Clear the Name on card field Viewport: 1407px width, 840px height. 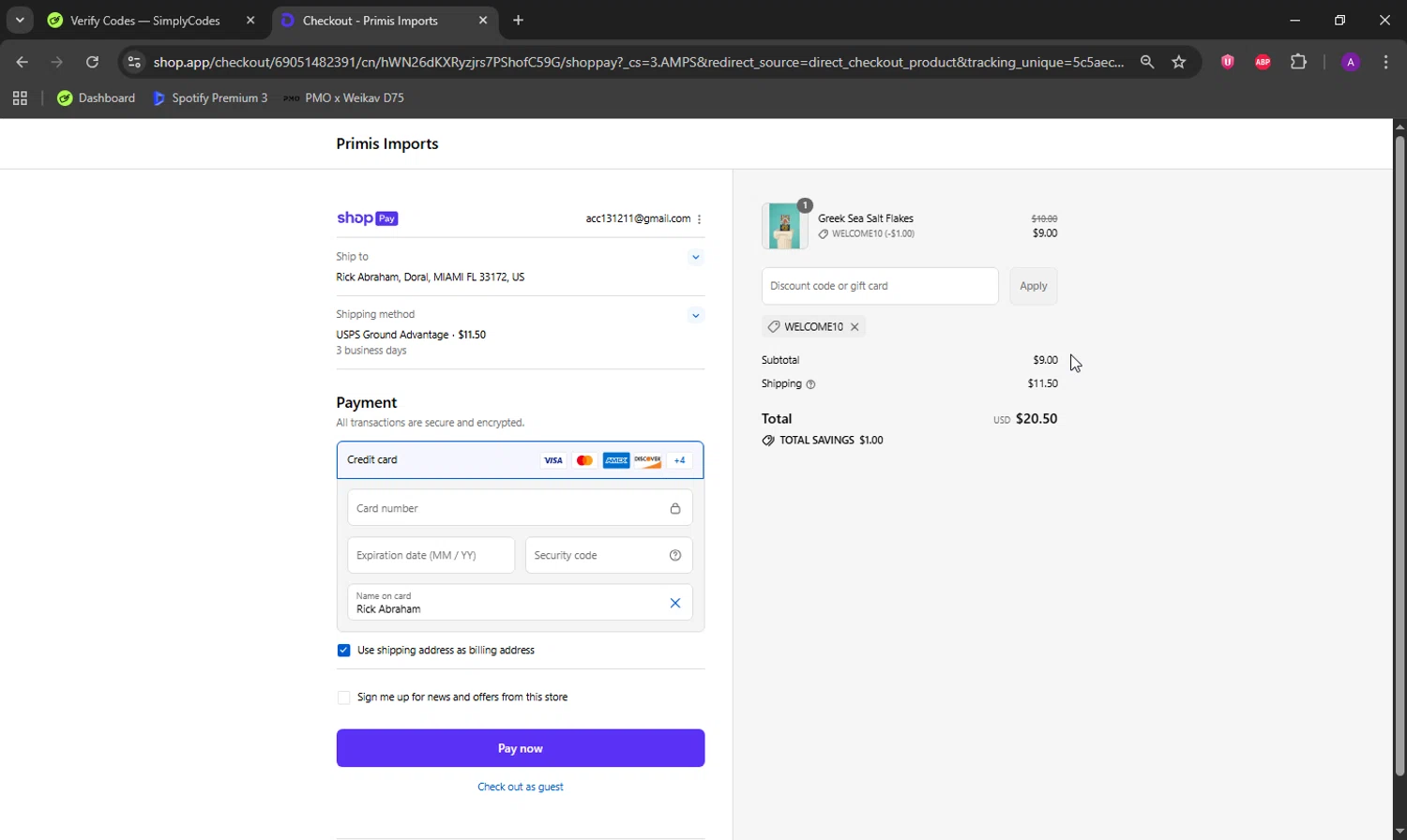coord(675,603)
